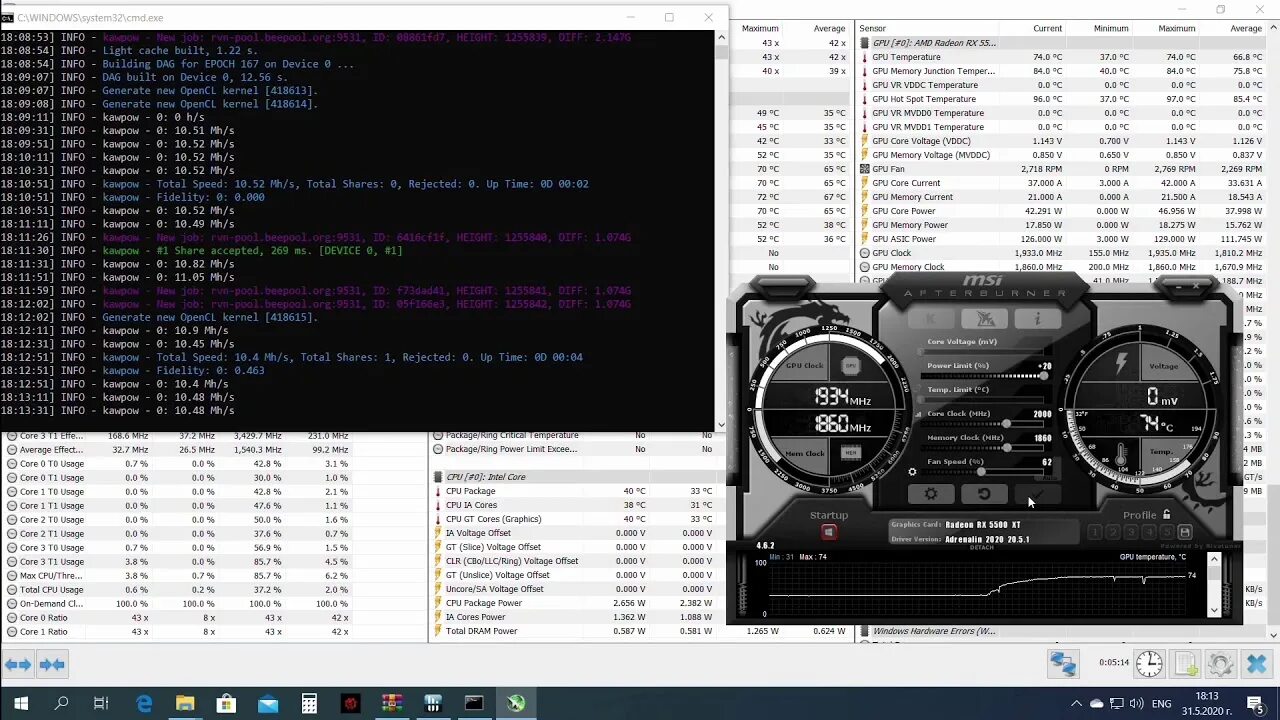Show hidden system tray icons chevron
Viewport: 1280px width, 720px height.
[1077, 704]
